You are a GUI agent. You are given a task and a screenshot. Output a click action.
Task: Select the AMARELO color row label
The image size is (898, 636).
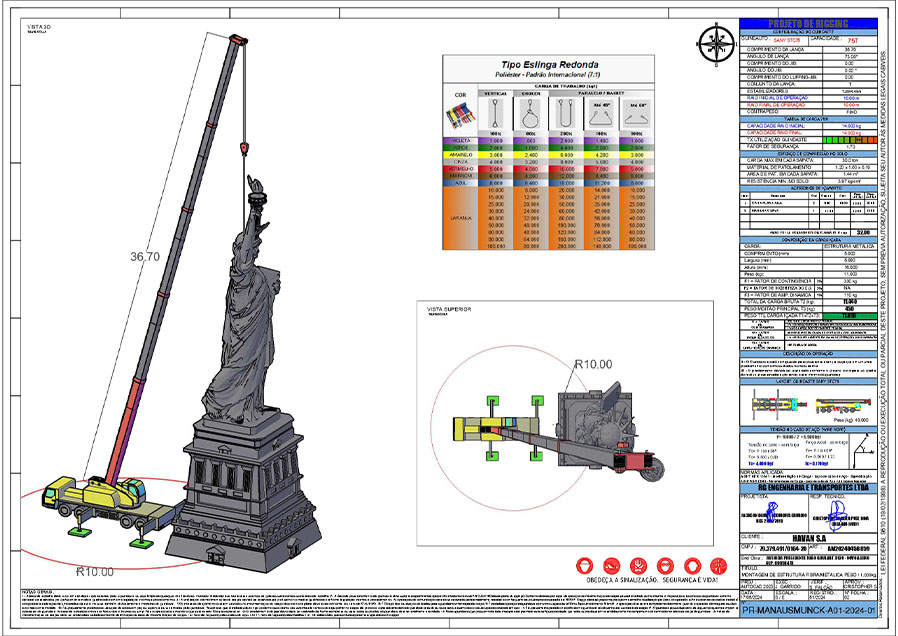point(460,155)
